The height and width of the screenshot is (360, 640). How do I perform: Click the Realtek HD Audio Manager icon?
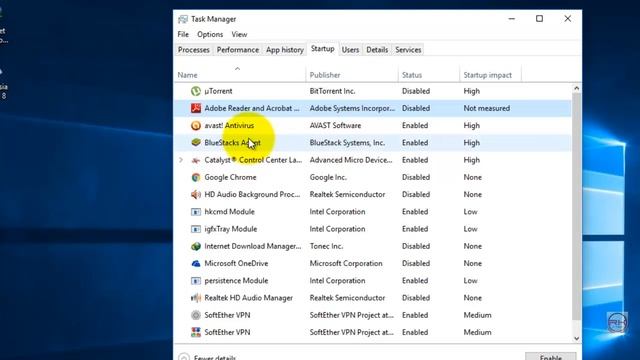(196, 298)
